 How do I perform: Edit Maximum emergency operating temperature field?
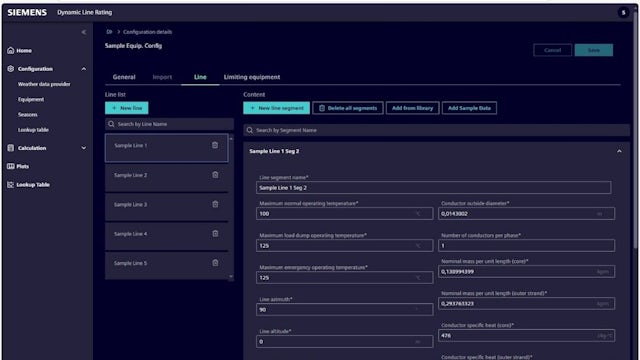point(344,278)
